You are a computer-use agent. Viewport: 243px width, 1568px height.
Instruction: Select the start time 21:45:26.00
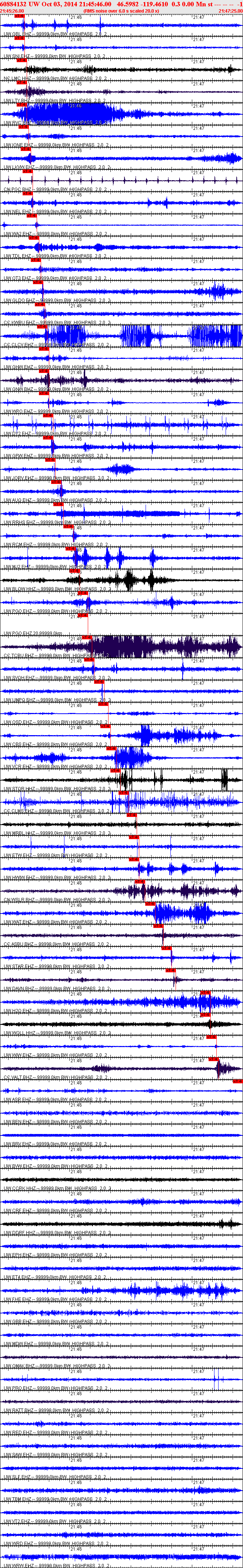pos(12,11)
